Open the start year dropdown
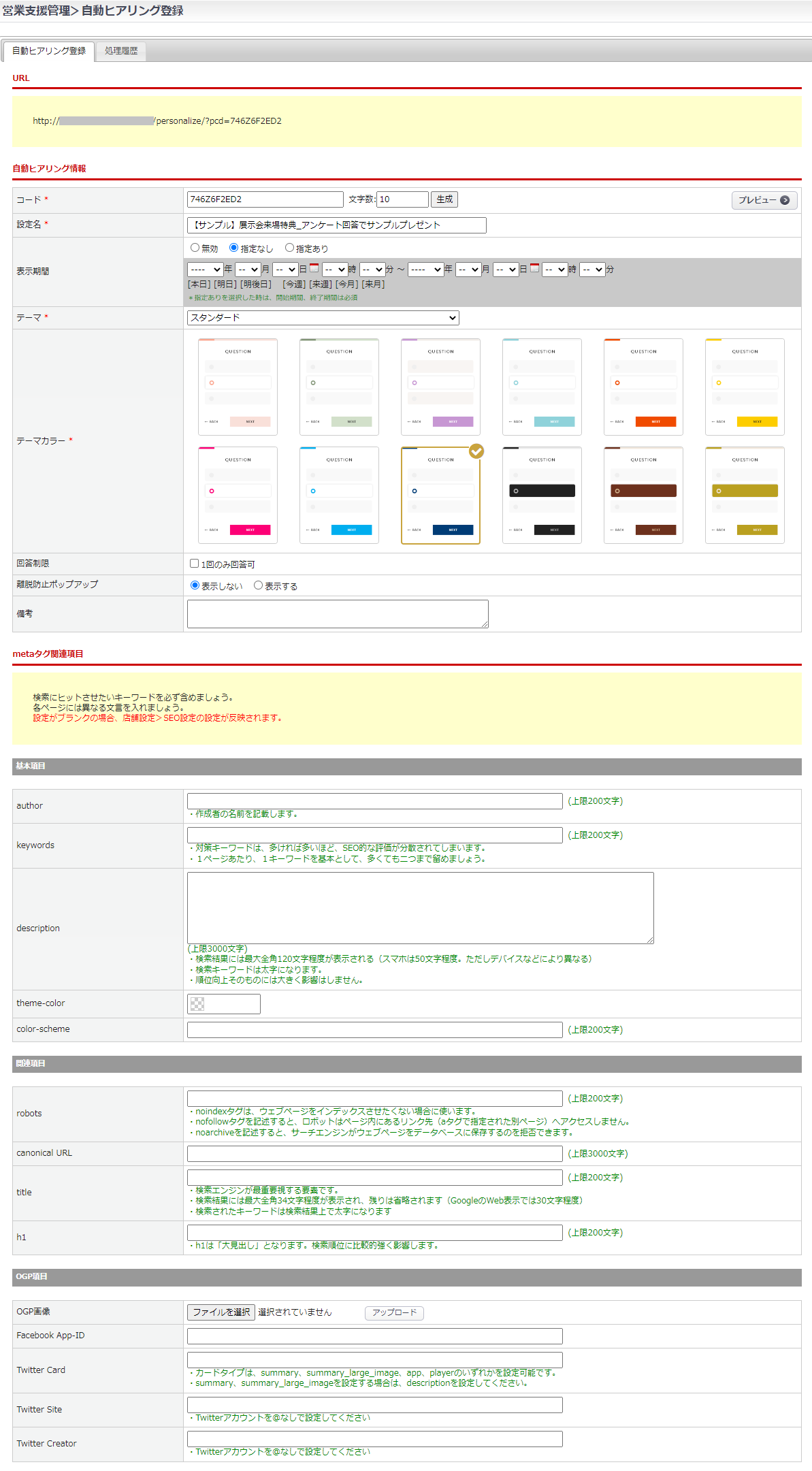Viewport: 812px width, 1471px height. pos(205,270)
